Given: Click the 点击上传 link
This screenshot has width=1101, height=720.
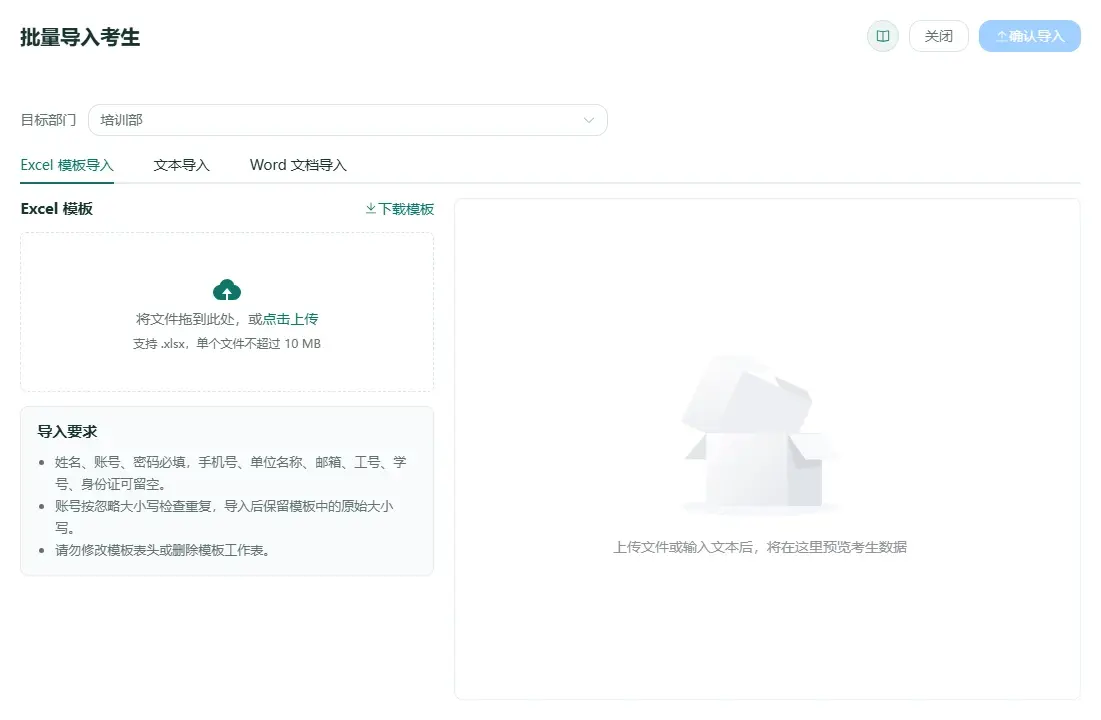Looking at the screenshot, I should (290, 319).
